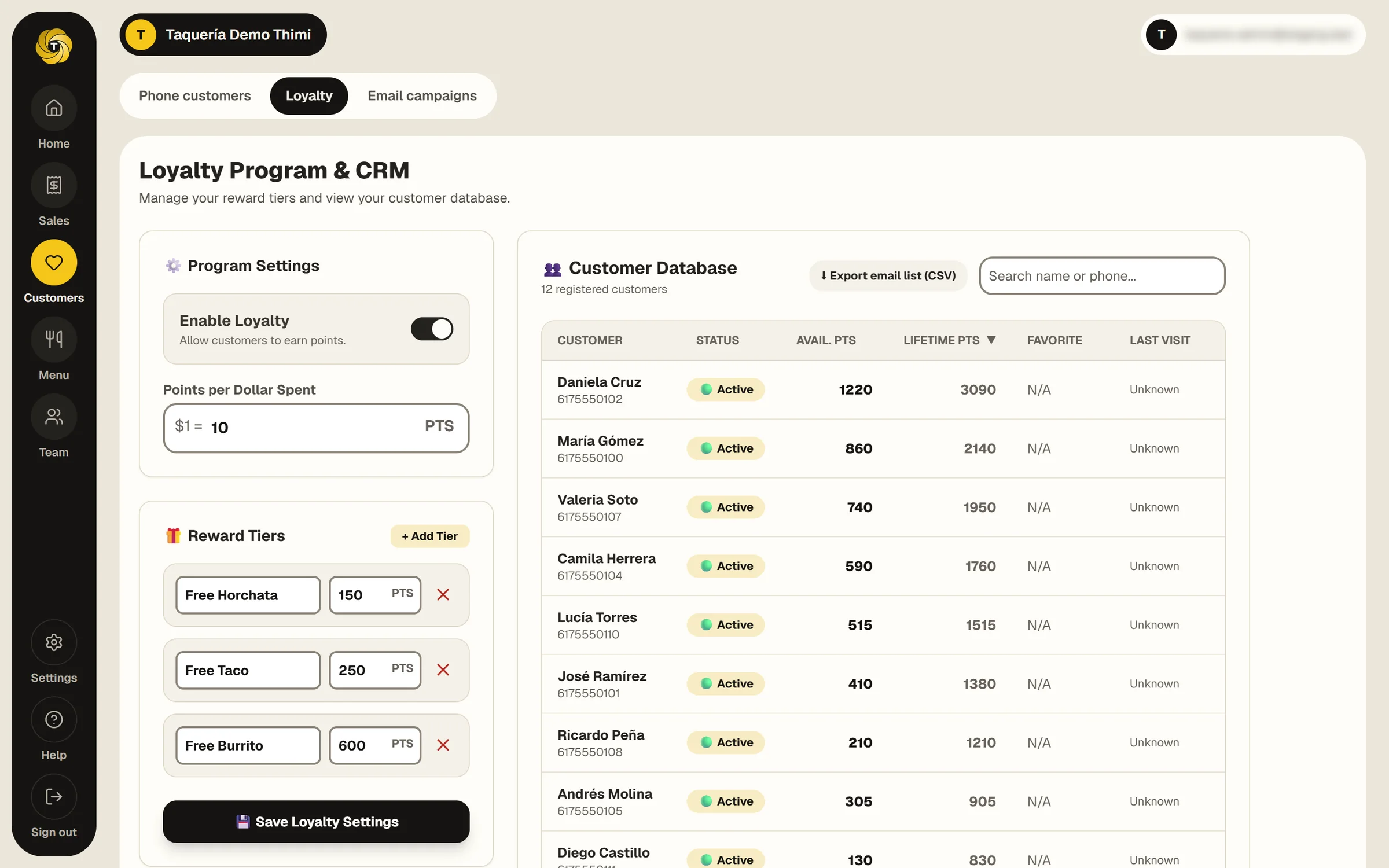Open the José Ramírez customer name
Viewport: 1389px width, 868px height.
(602, 676)
